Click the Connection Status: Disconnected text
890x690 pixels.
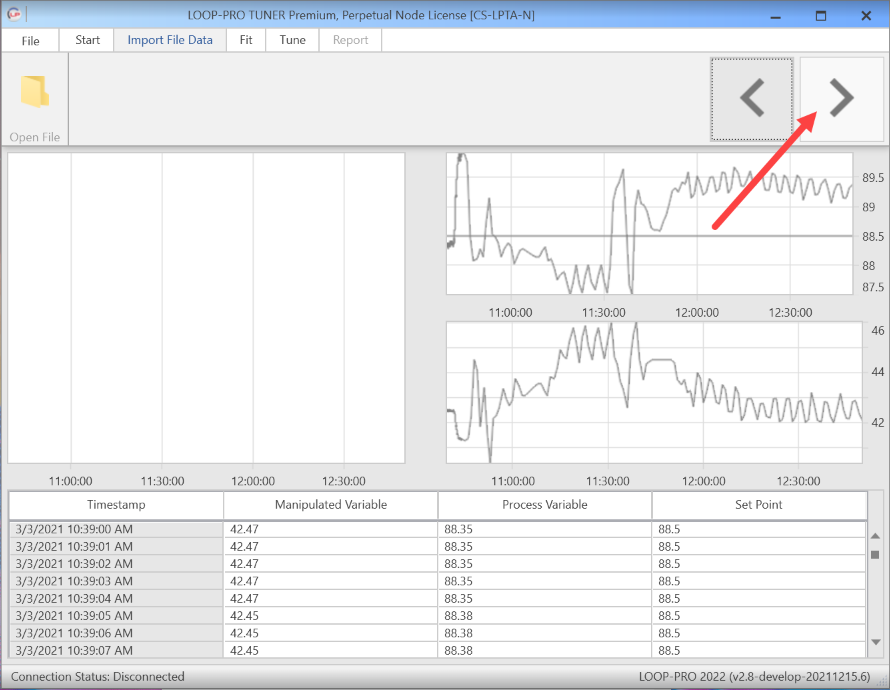(98, 676)
